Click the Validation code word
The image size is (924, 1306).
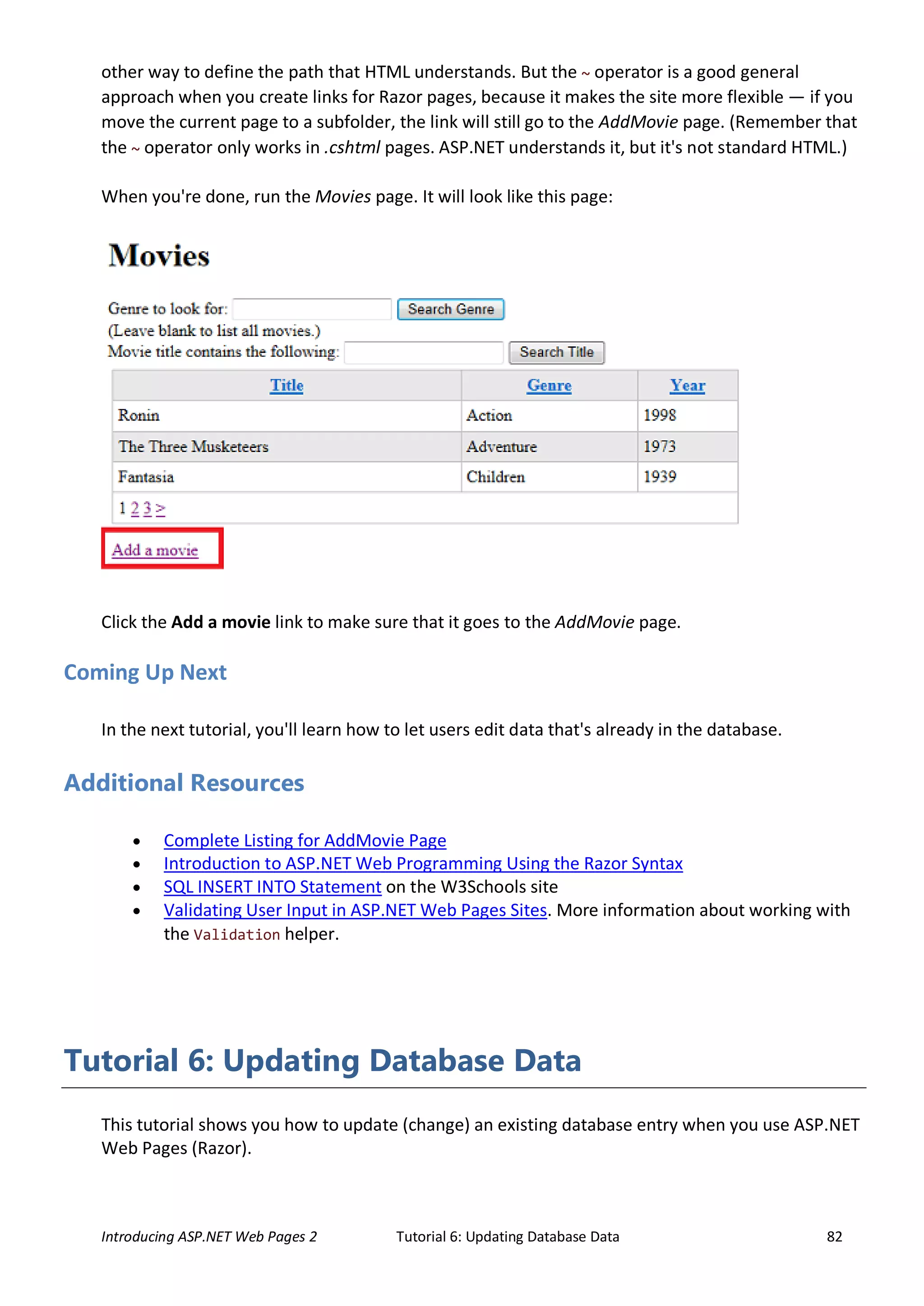[237, 935]
